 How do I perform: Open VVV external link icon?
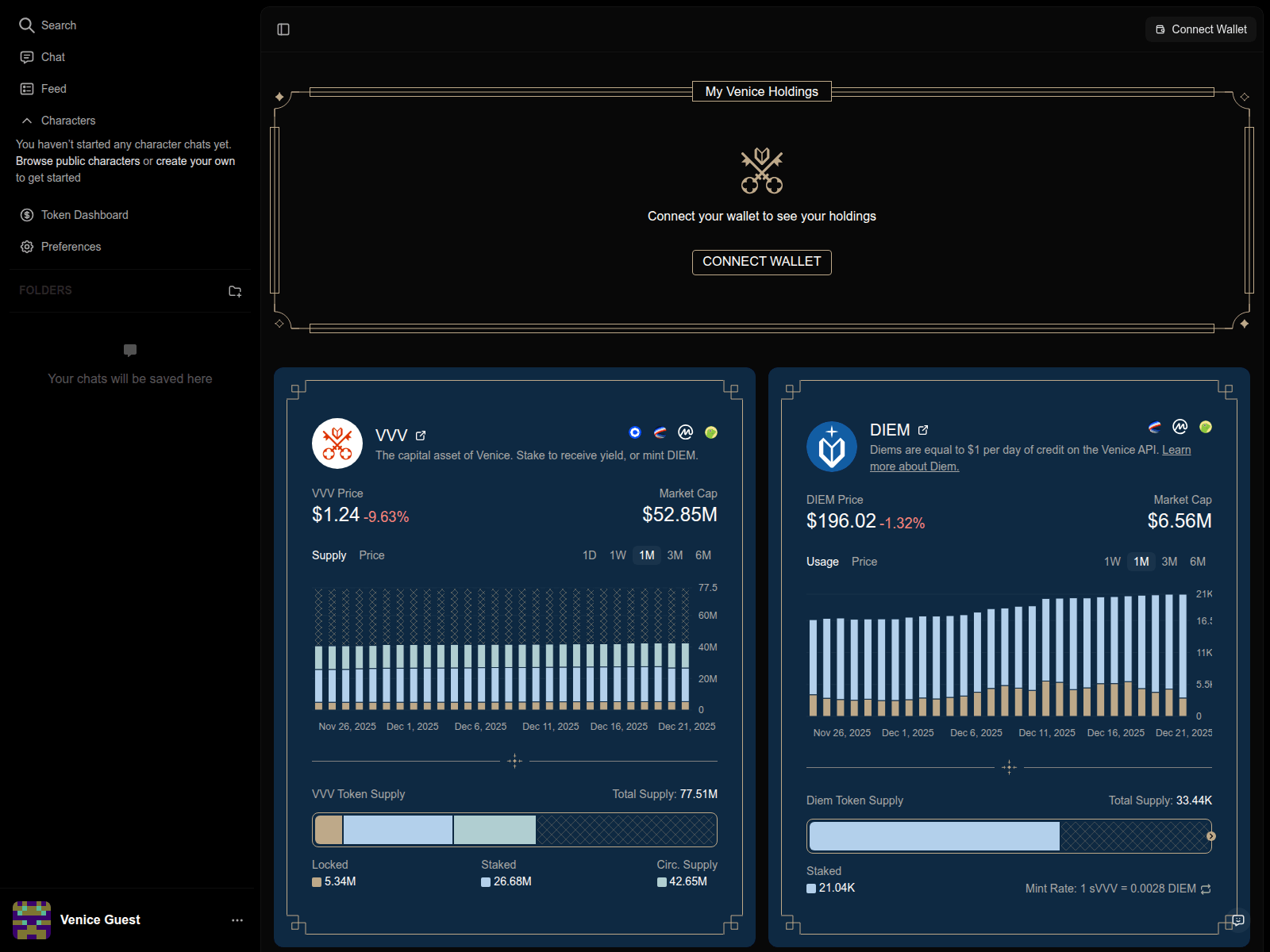421,436
